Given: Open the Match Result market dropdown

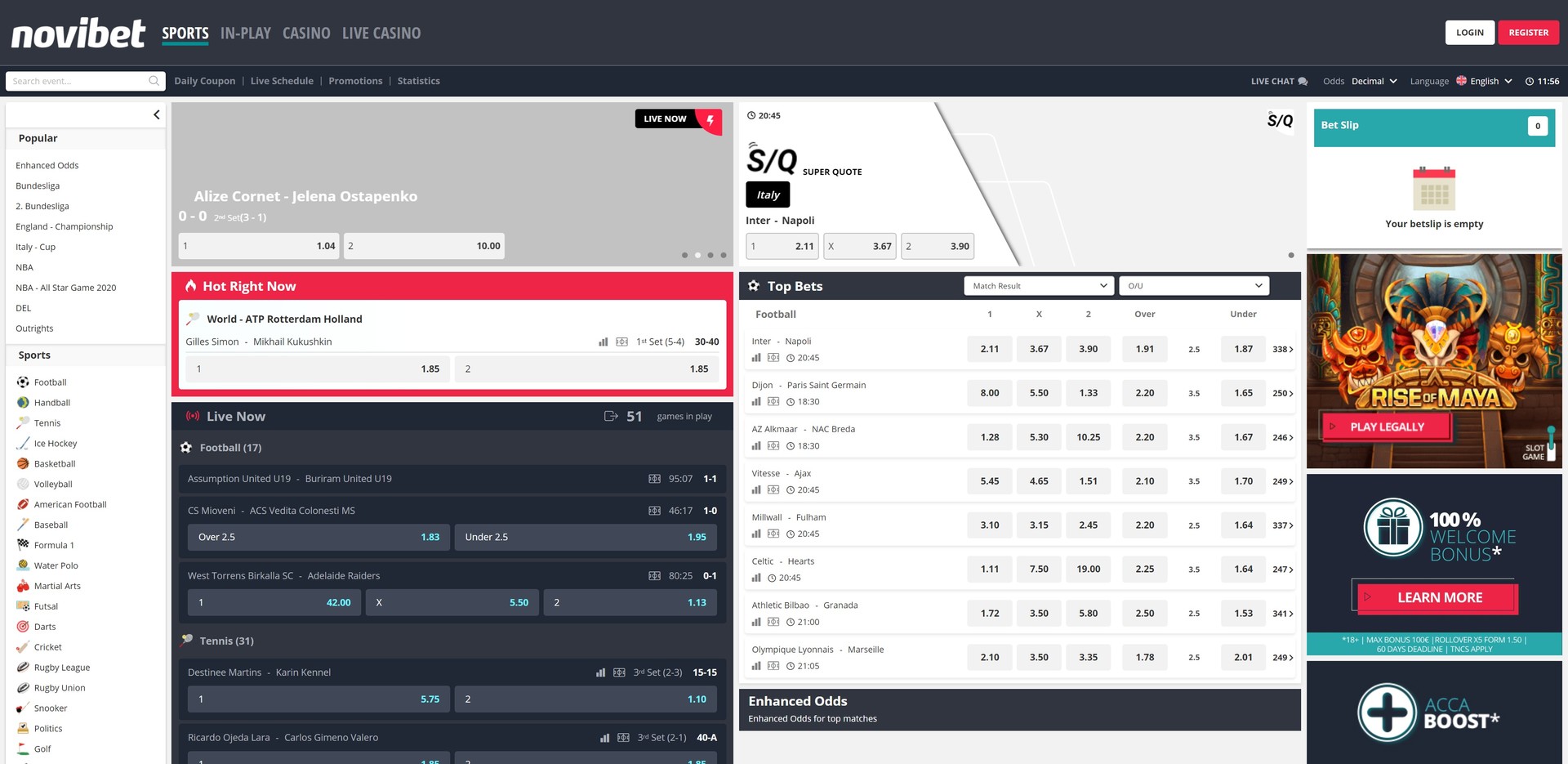Looking at the screenshot, I should 1039,286.
